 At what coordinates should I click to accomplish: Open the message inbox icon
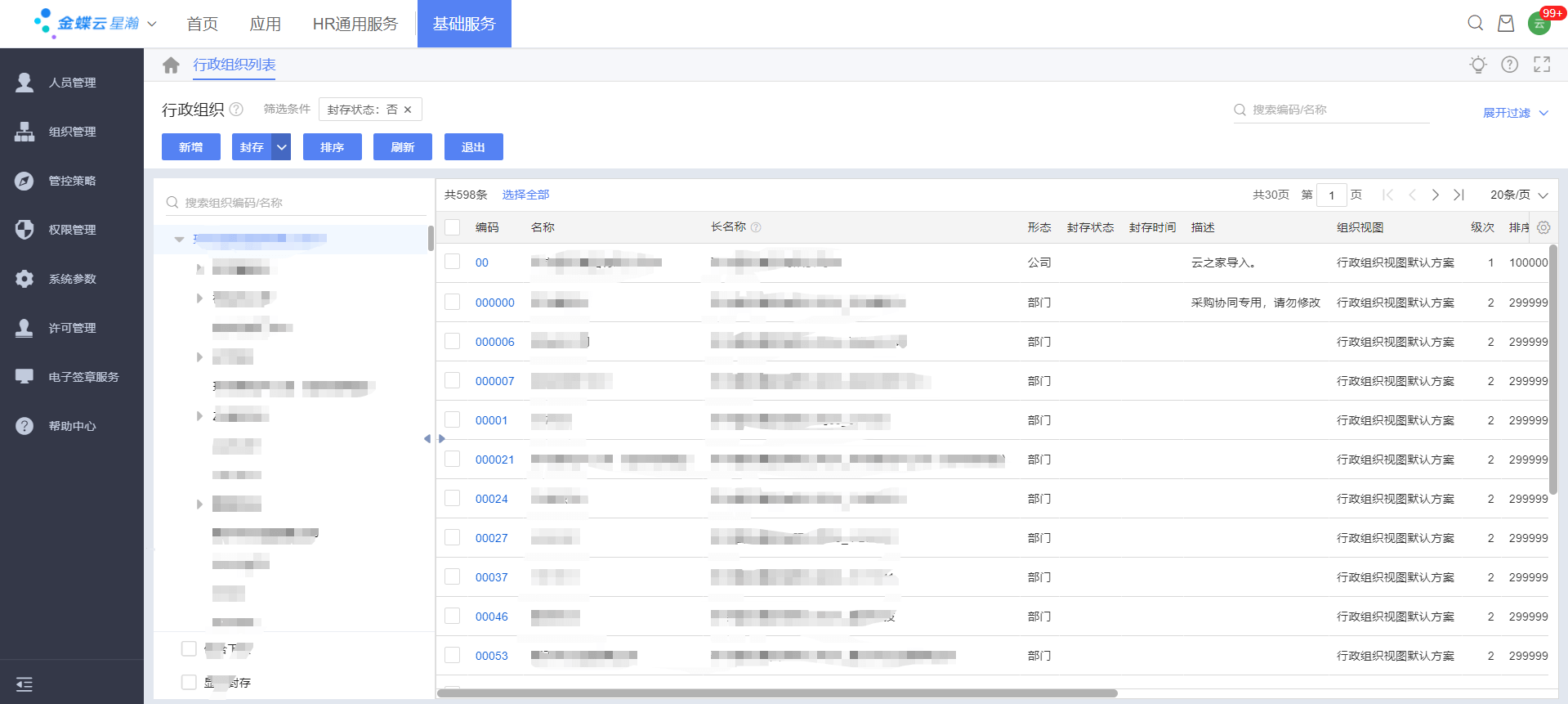point(1506,23)
